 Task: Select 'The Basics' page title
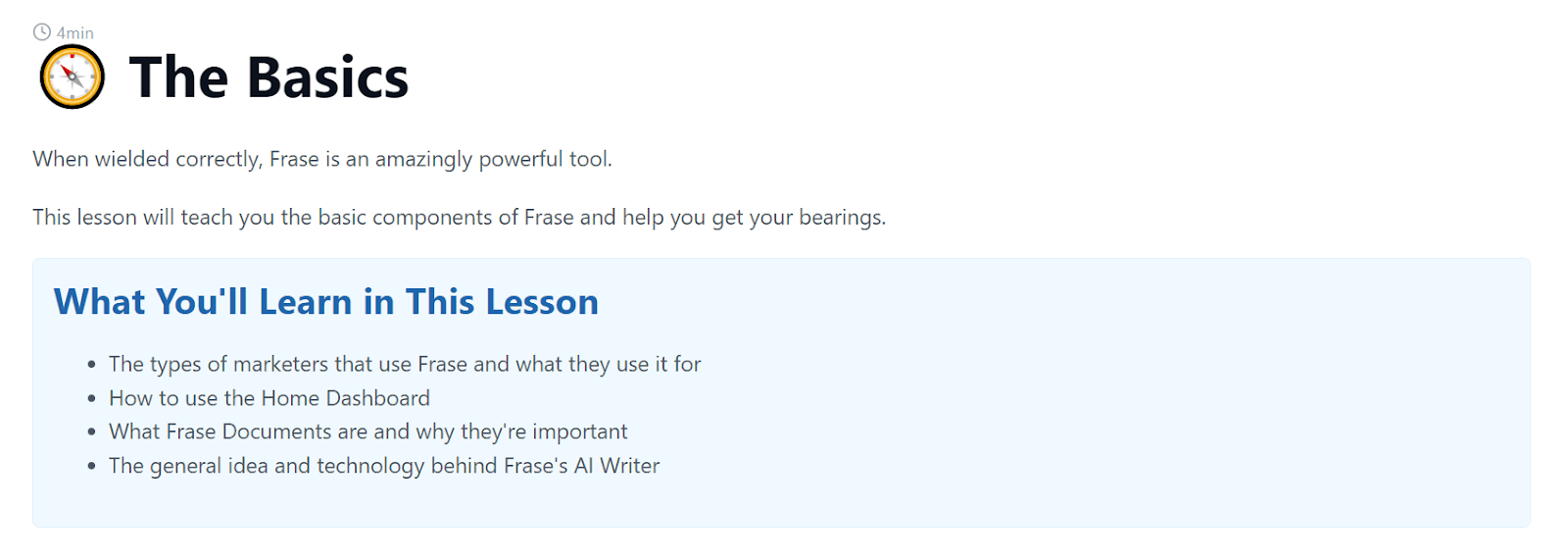(269, 77)
